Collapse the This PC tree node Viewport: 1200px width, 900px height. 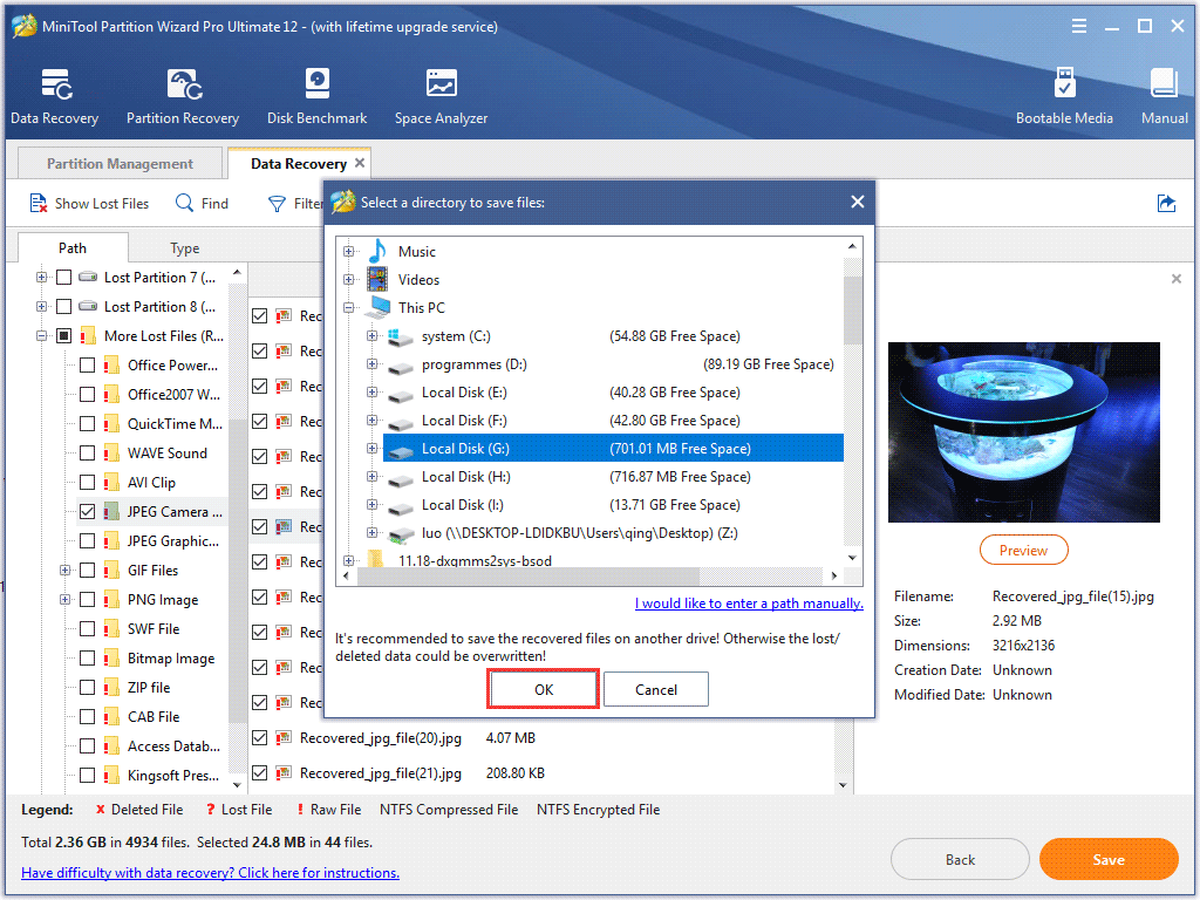(349, 308)
